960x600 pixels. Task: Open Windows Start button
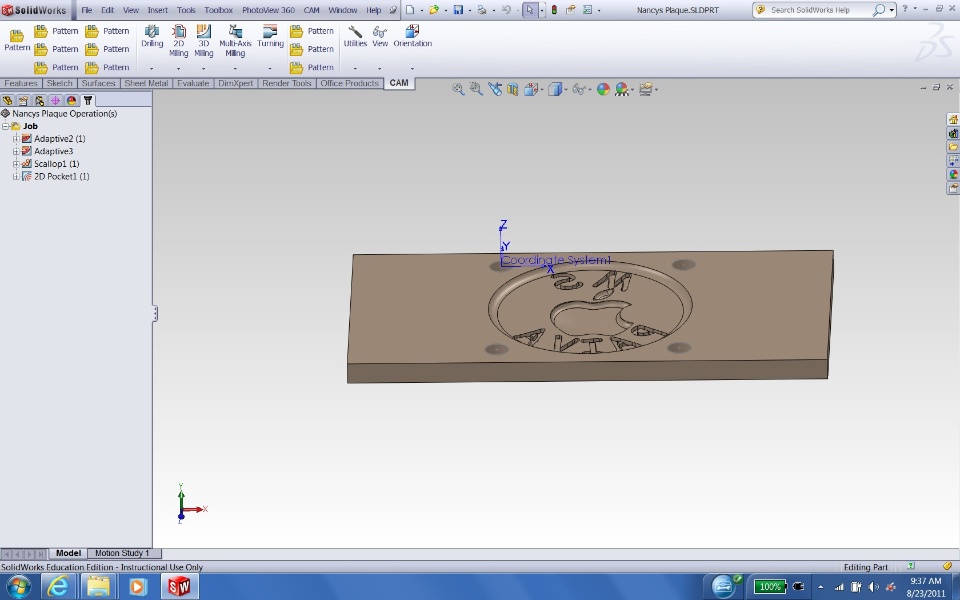(17, 587)
